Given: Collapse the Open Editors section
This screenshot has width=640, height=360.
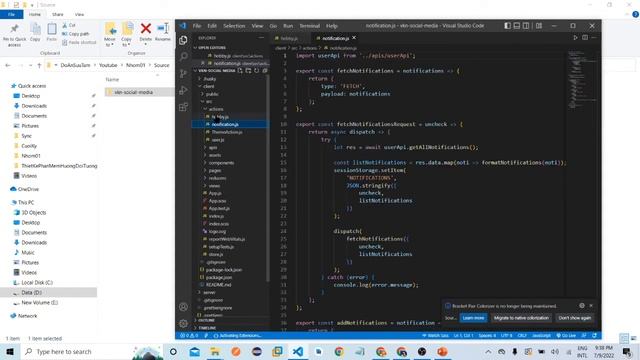Looking at the screenshot, I should pos(211,48).
